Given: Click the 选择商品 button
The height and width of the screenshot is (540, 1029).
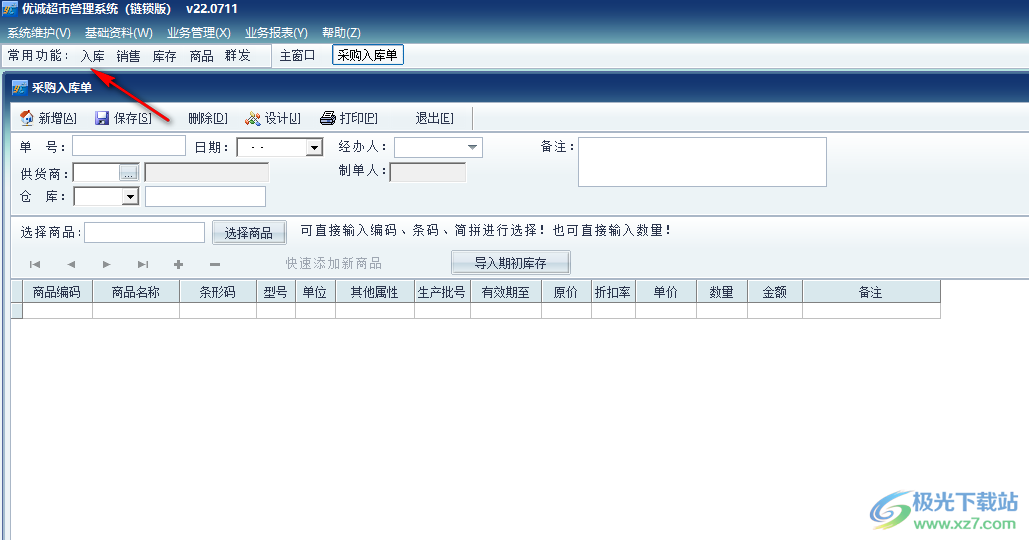Looking at the screenshot, I should 249,233.
